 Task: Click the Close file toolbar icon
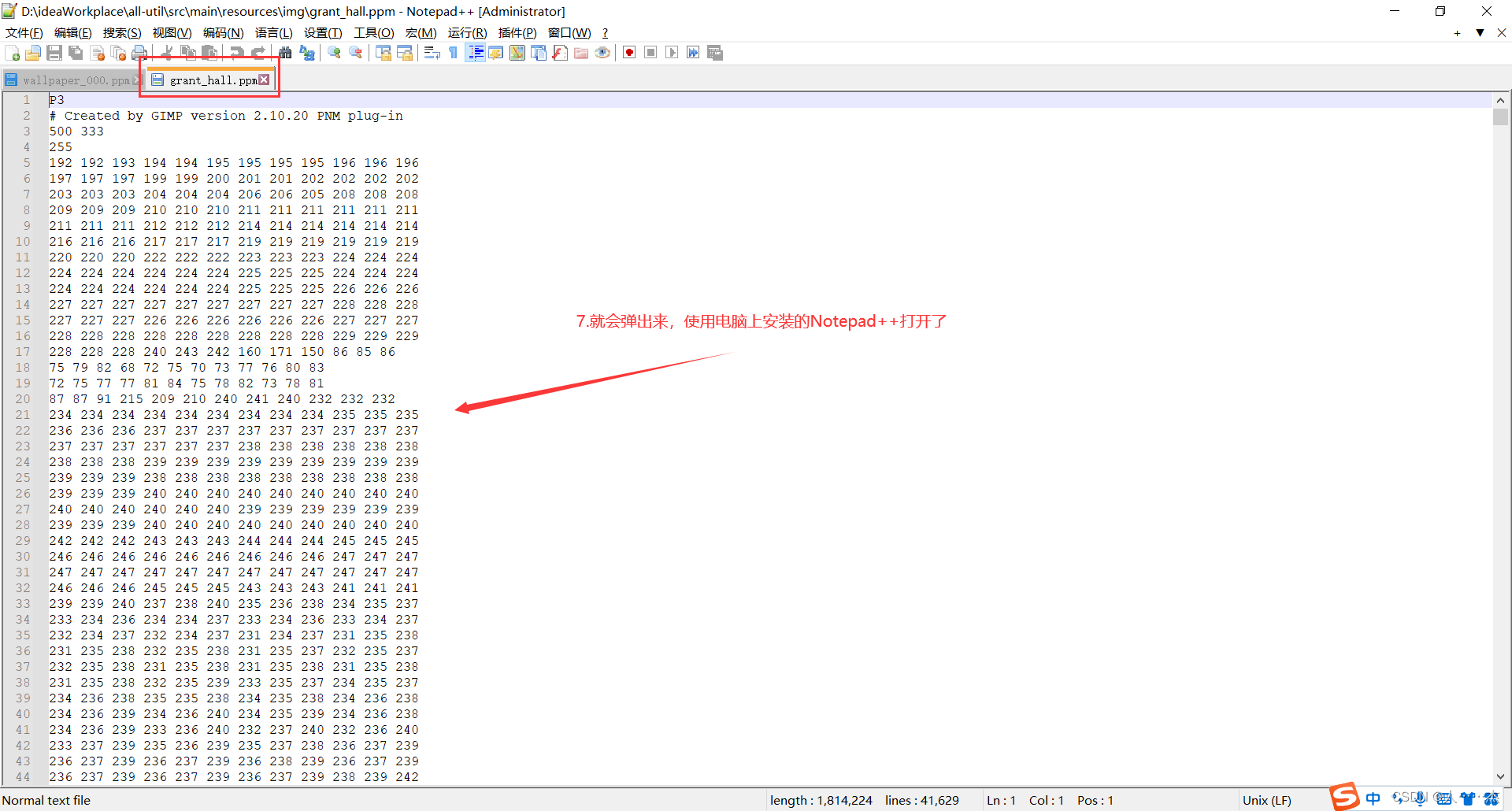click(98, 53)
